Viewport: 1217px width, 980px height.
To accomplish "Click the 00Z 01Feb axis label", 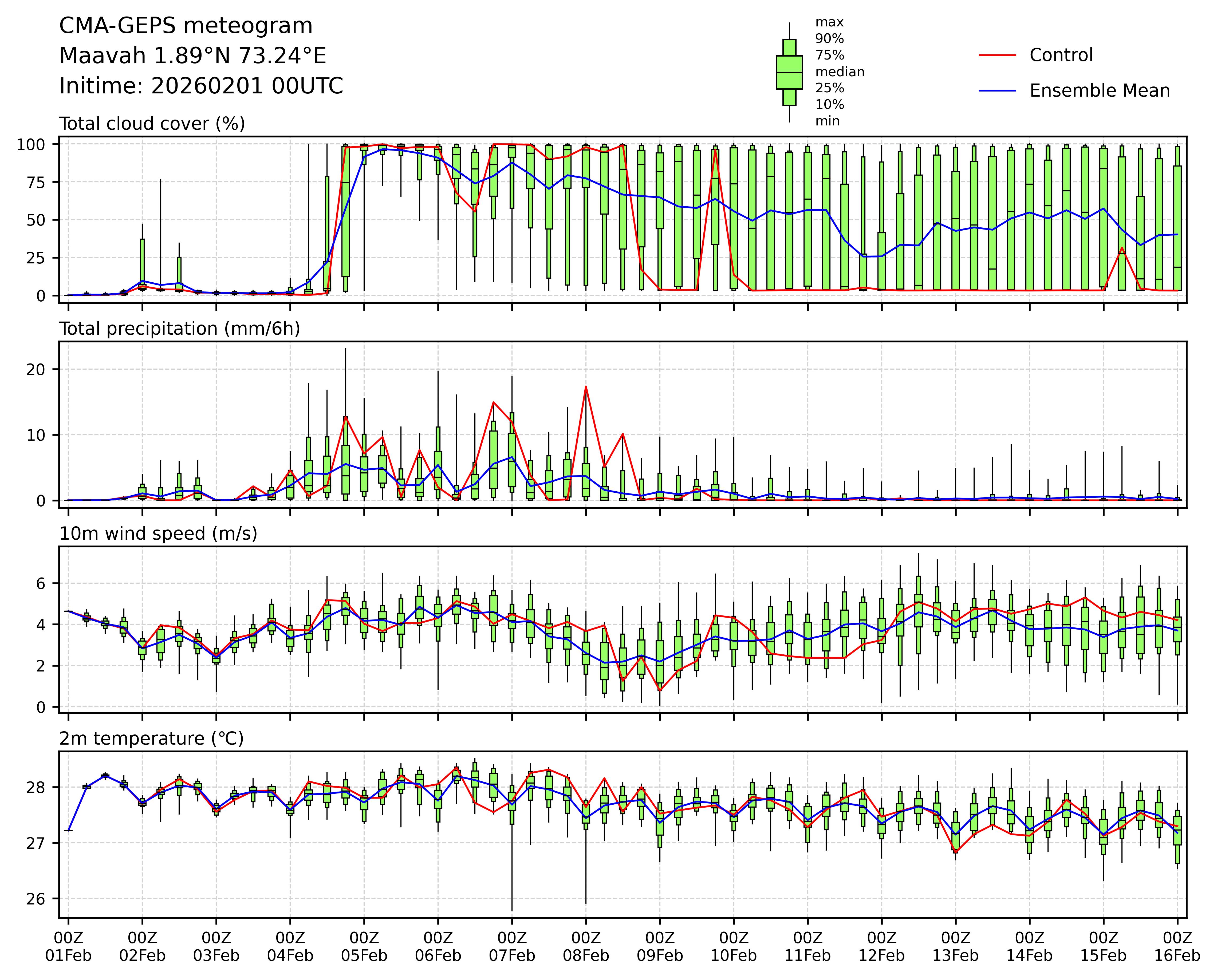I will coord(68,947).
